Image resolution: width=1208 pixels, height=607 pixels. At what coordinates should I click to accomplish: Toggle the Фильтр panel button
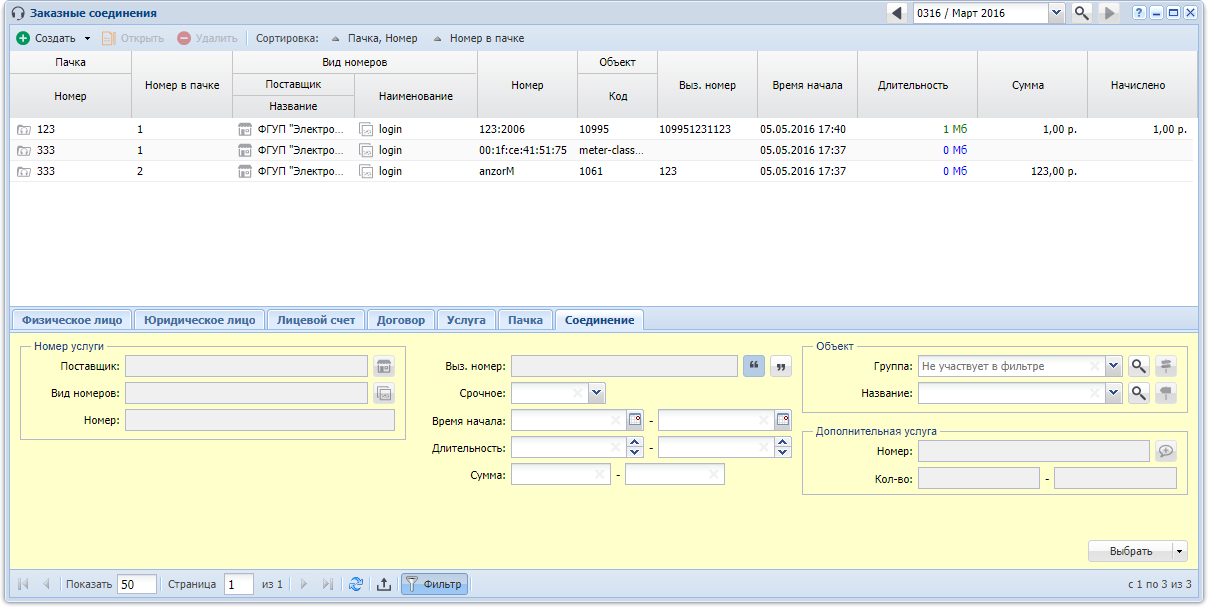click(x=434, y=585)
